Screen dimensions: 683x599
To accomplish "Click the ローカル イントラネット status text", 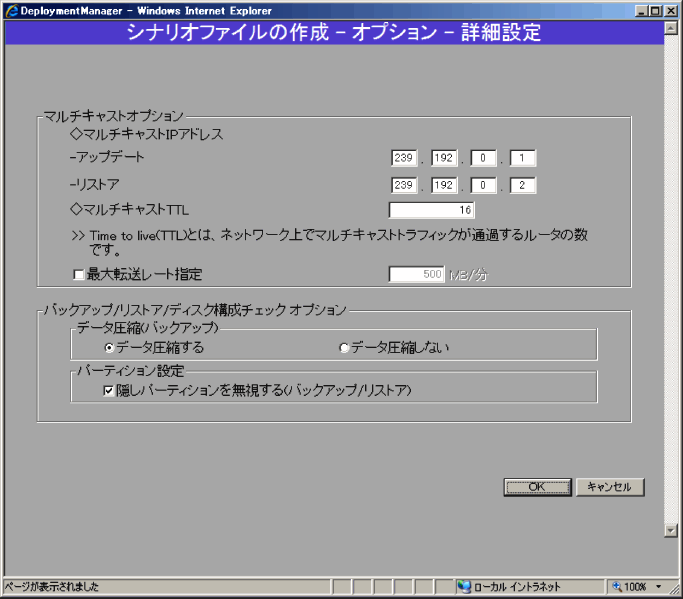I will 517,587.
